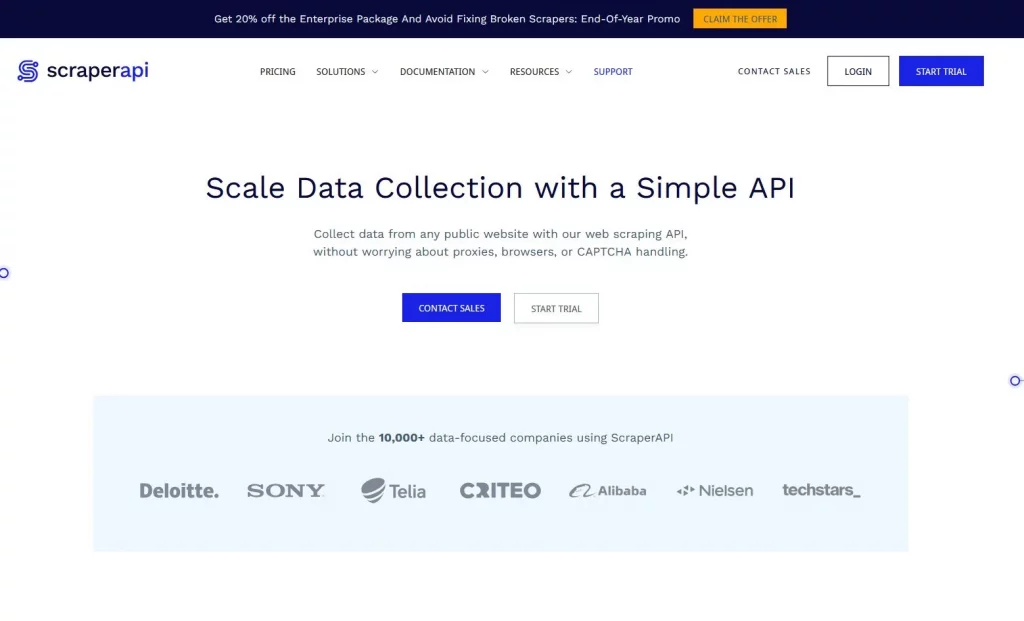Click the CRITEO logo
Screen dimensions: 1024x621
point(500,490)
